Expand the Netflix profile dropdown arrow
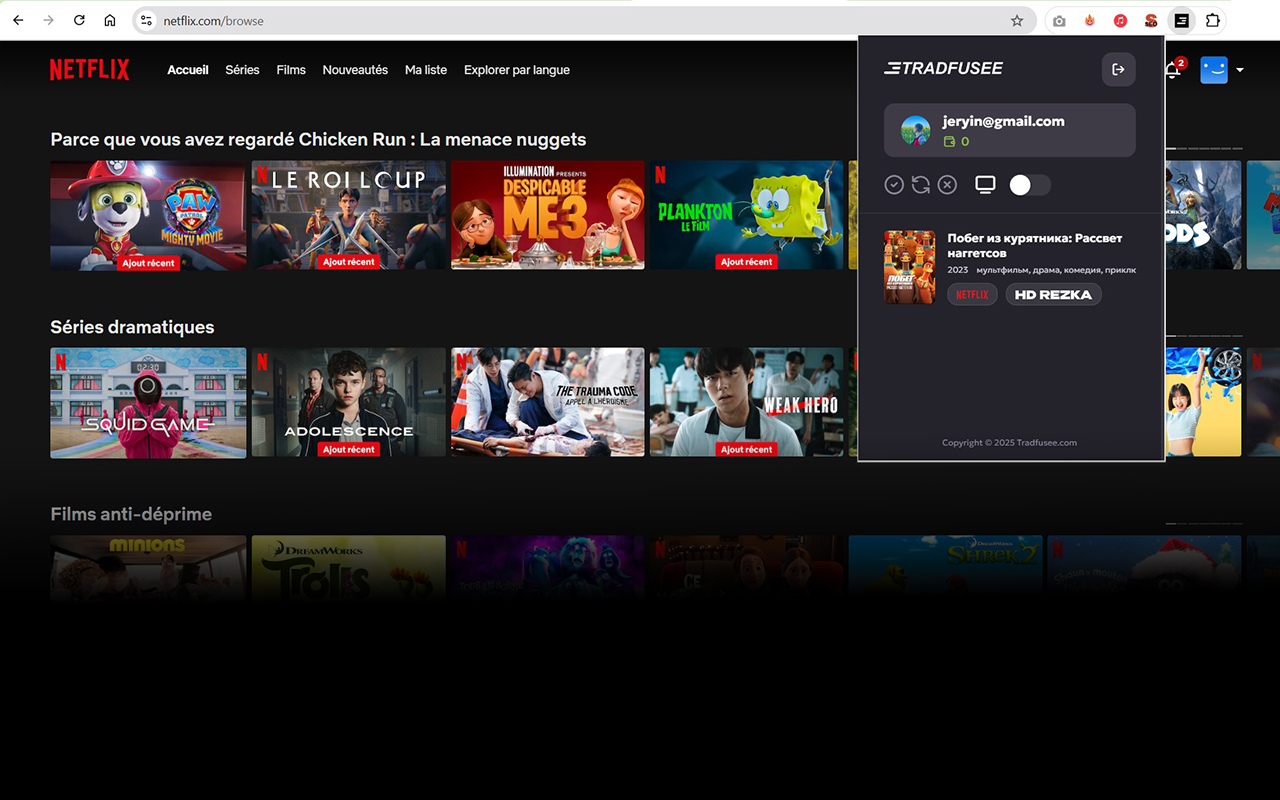Image resolution: width=1280 pixels, height=800 pixels. (x=1240, y=70)
